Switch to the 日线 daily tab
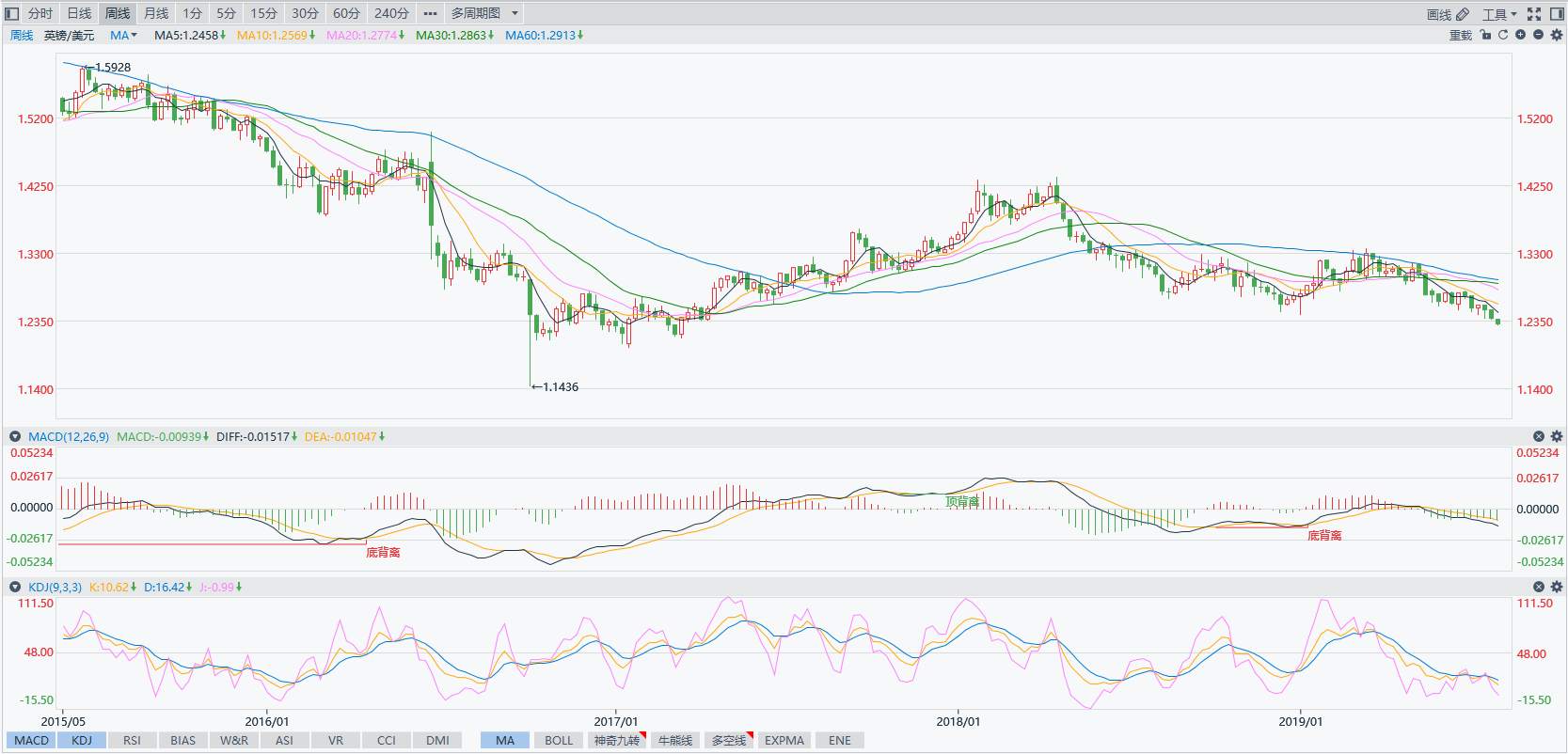1568x754 pixels. [79, 13]
